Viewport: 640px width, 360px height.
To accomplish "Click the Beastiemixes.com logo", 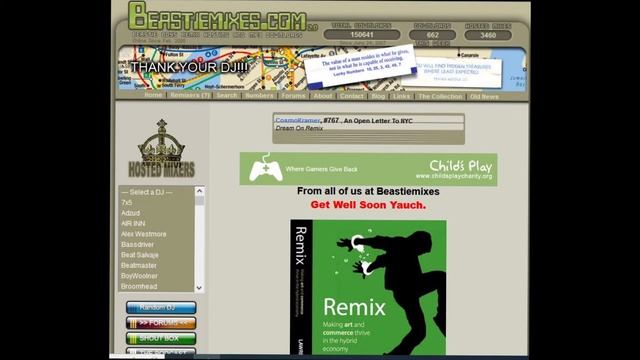I will tap(217, 16).
